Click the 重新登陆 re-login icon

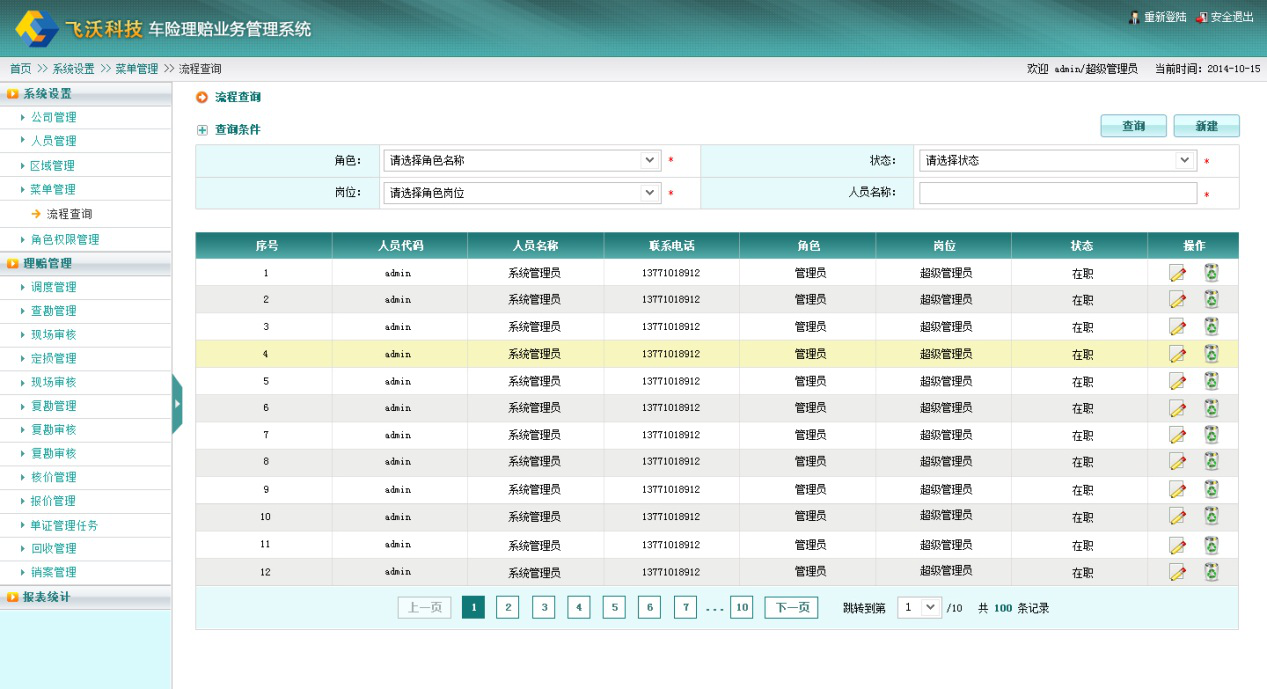coord(1135,17)
